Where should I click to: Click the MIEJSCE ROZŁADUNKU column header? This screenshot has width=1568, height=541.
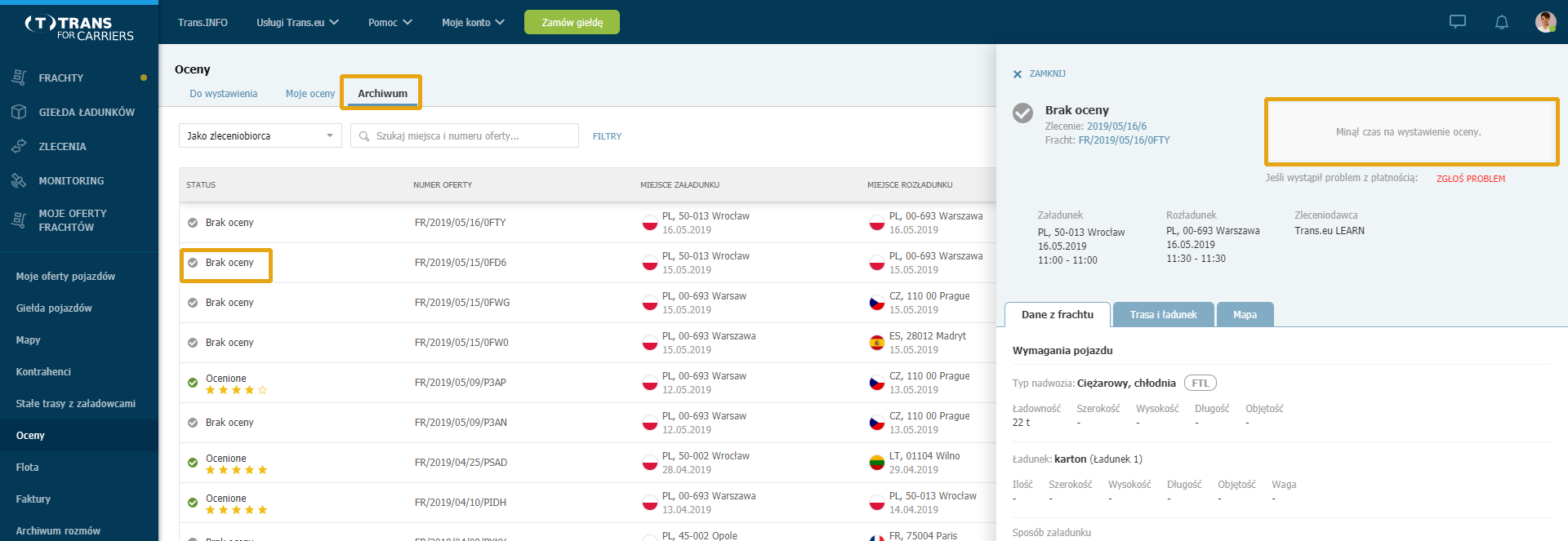click(910, 185)
